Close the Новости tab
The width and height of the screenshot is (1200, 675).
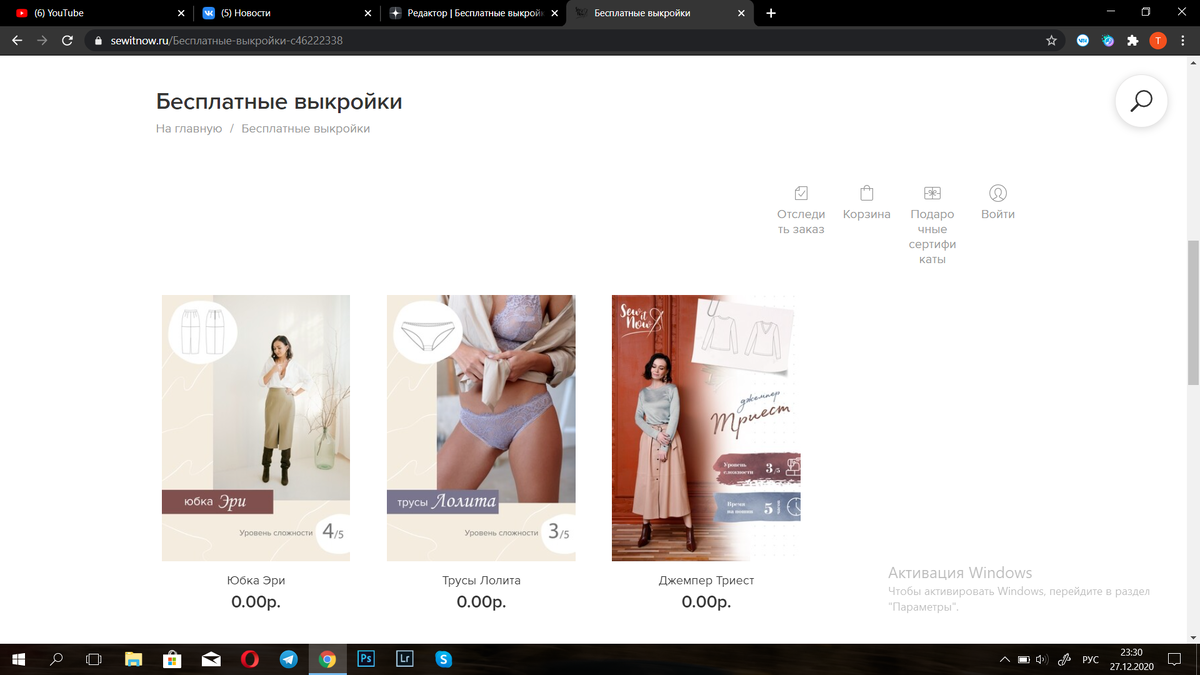click(368, 13)
